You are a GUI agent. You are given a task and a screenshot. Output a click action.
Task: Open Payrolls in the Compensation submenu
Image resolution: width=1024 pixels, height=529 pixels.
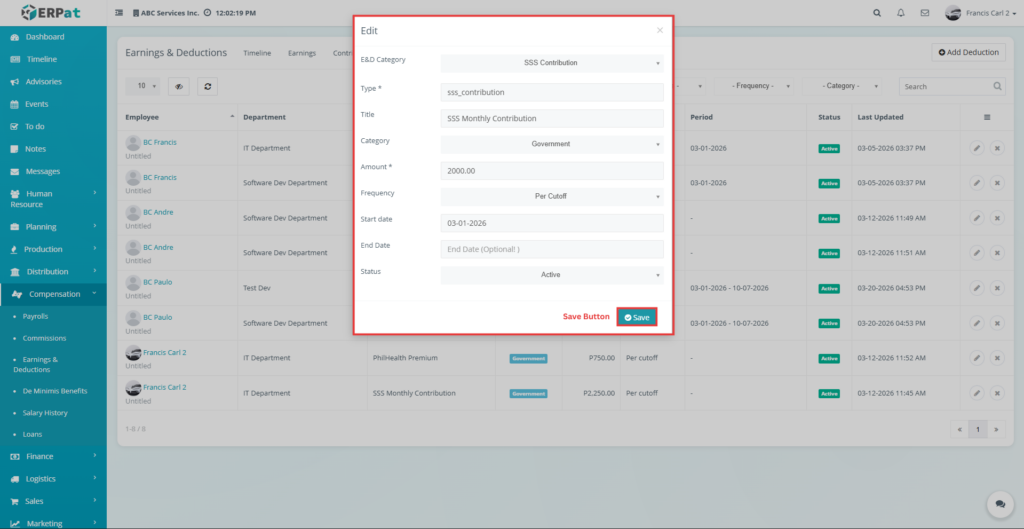point(36,316)
